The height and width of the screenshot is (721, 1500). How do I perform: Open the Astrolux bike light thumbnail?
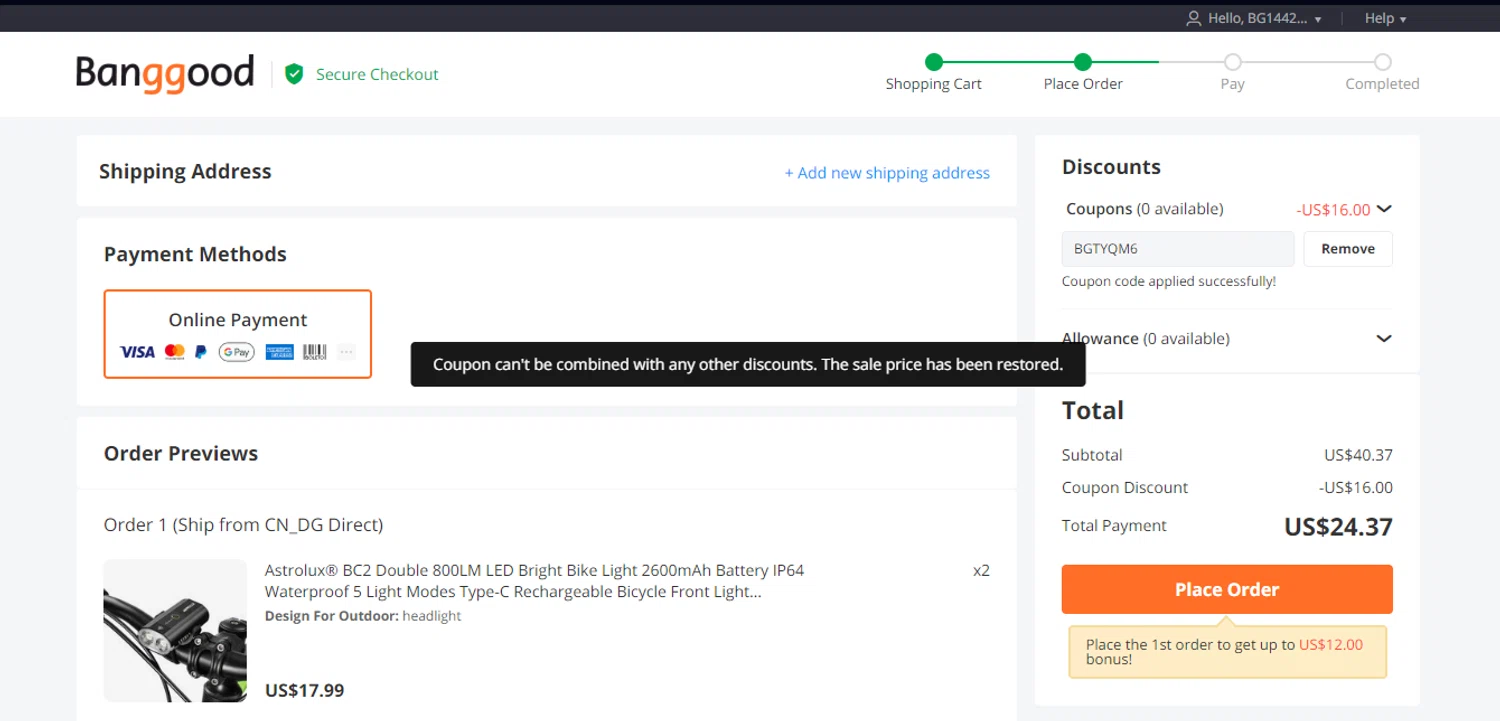point(175,630)
